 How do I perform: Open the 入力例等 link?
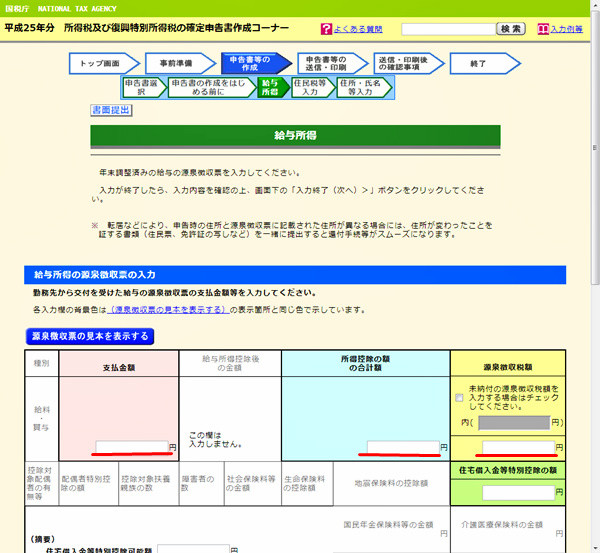[x=566, y=29]
